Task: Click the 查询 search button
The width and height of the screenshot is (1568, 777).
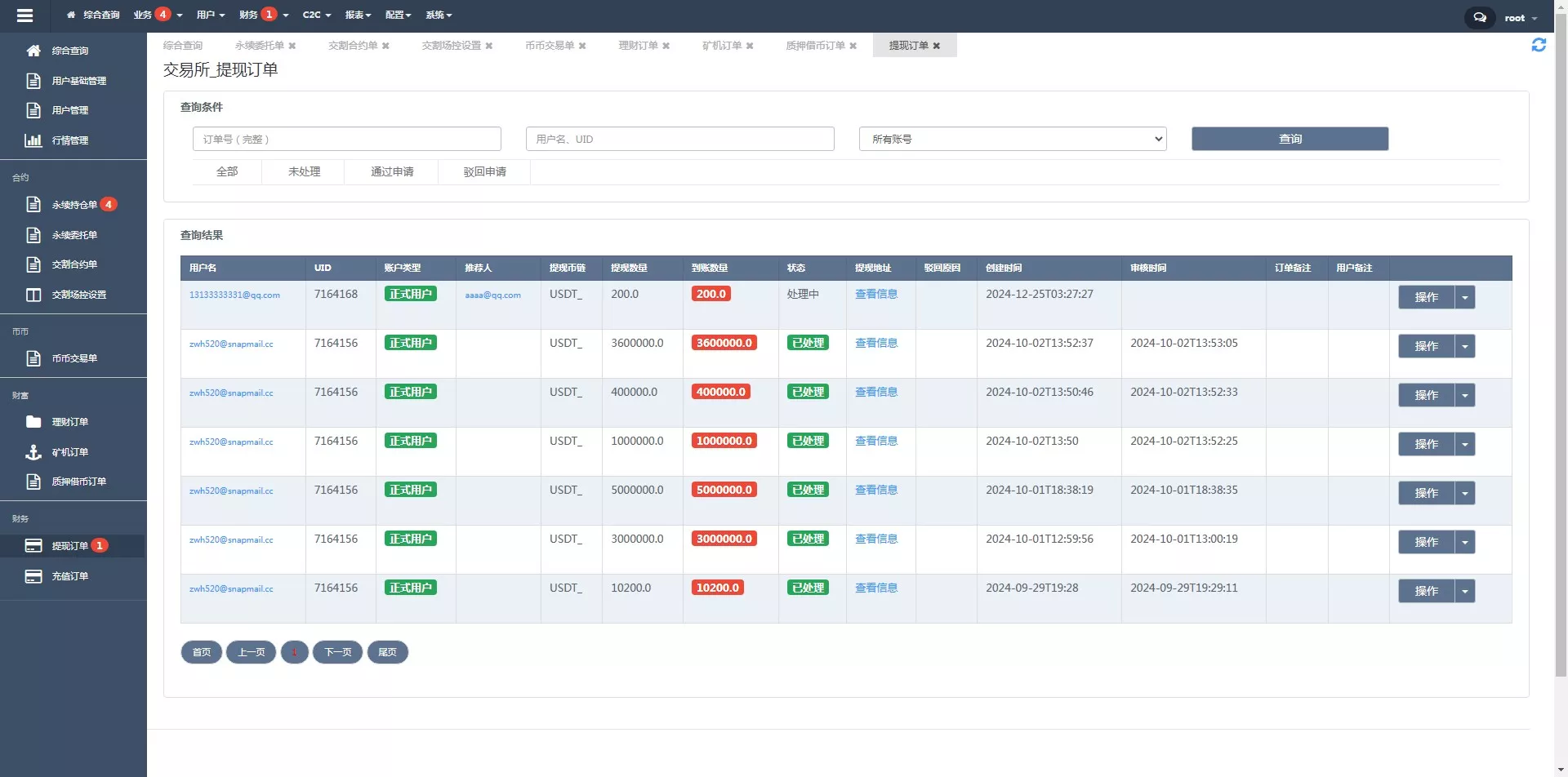Action: 1290,139
